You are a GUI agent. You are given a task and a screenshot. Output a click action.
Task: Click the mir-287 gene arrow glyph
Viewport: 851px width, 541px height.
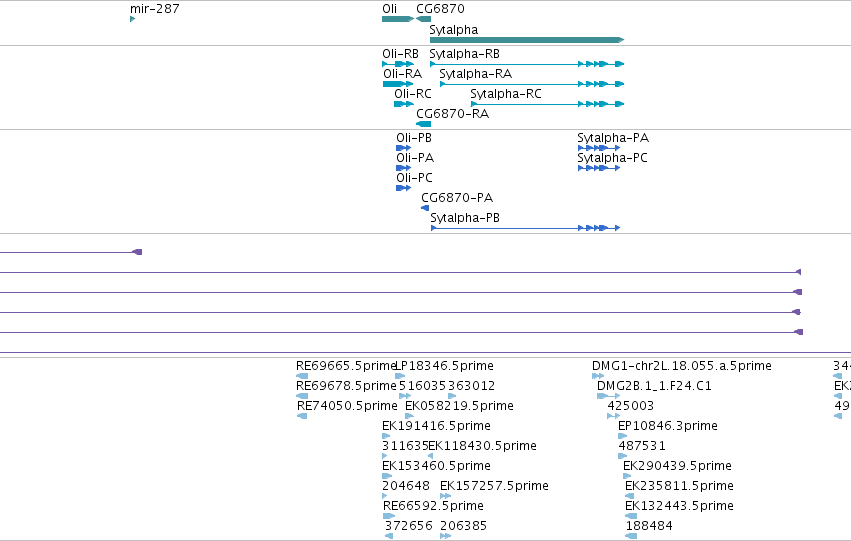coord(132,20)
